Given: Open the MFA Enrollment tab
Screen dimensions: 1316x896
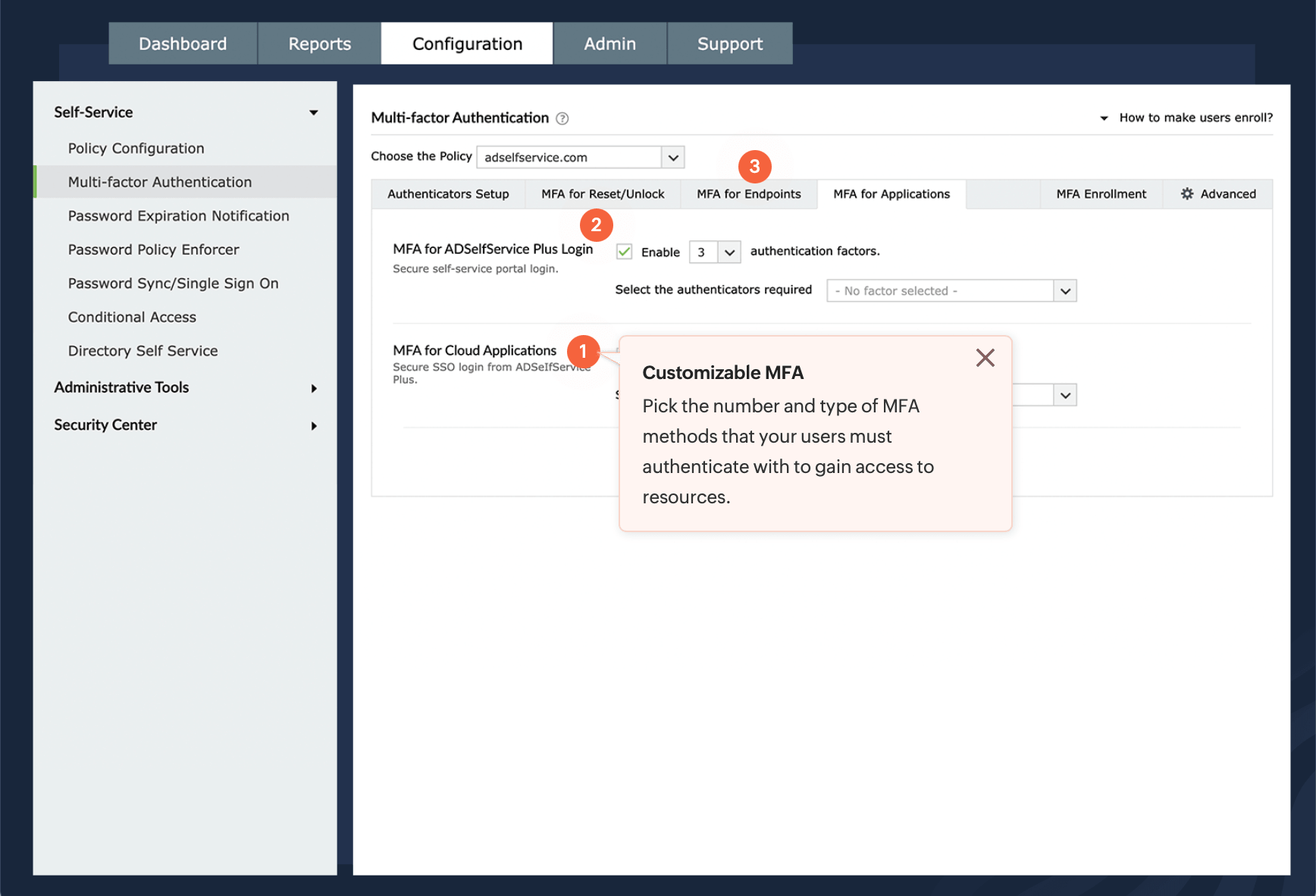Looking at the screenshot, I should [1101, 194].
